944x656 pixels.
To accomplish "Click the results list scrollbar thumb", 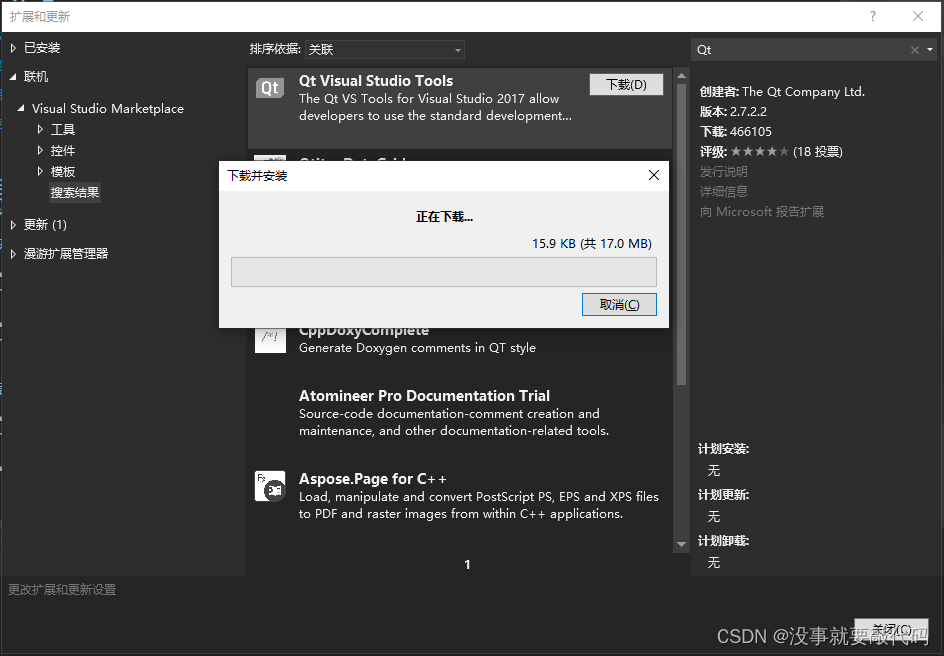I will coord(682,235).
